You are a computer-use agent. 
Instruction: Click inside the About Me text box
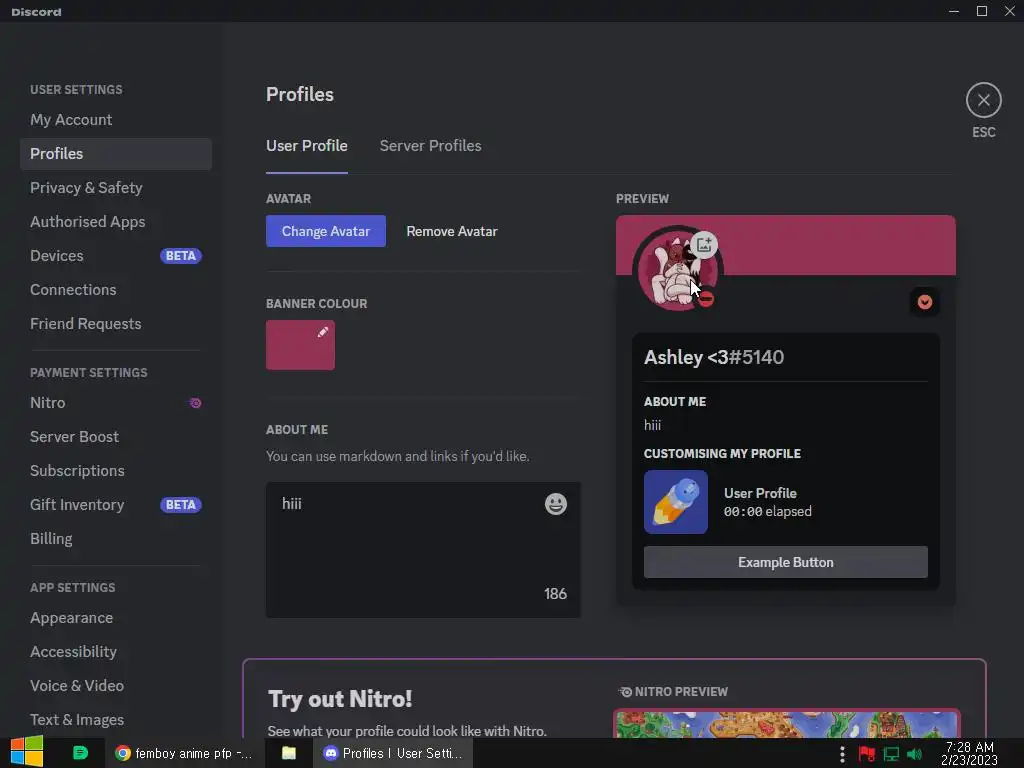423,550
